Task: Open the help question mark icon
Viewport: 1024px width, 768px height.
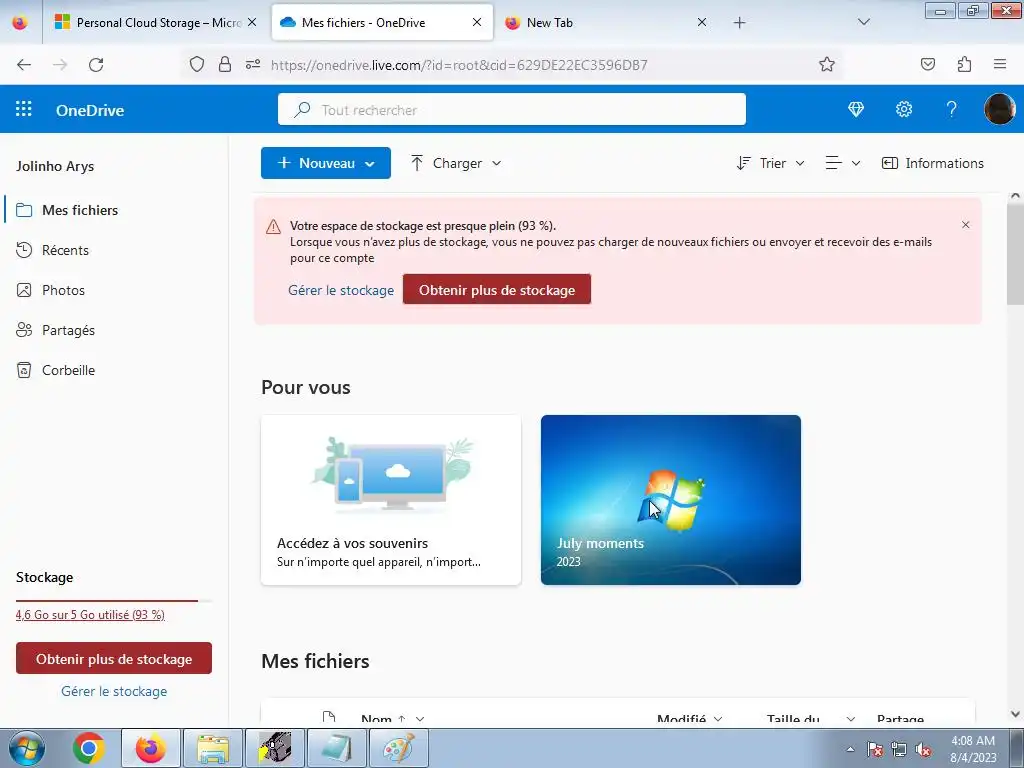Action: coord(952,109)
